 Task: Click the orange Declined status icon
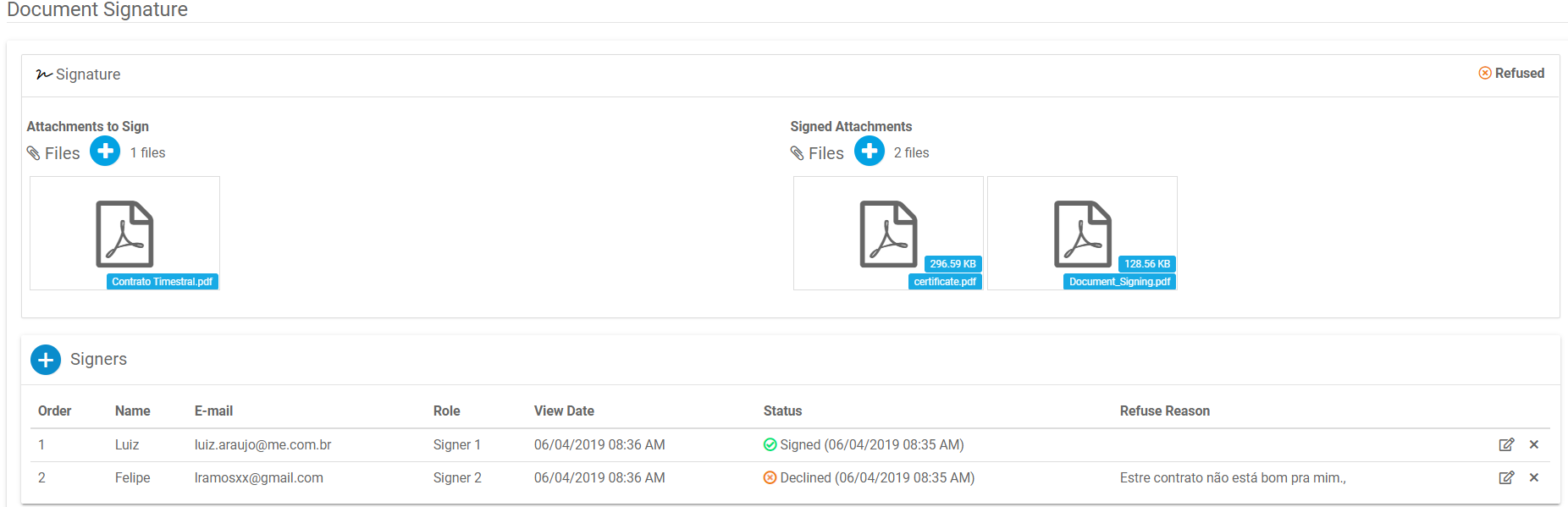[x=770, y=477]
